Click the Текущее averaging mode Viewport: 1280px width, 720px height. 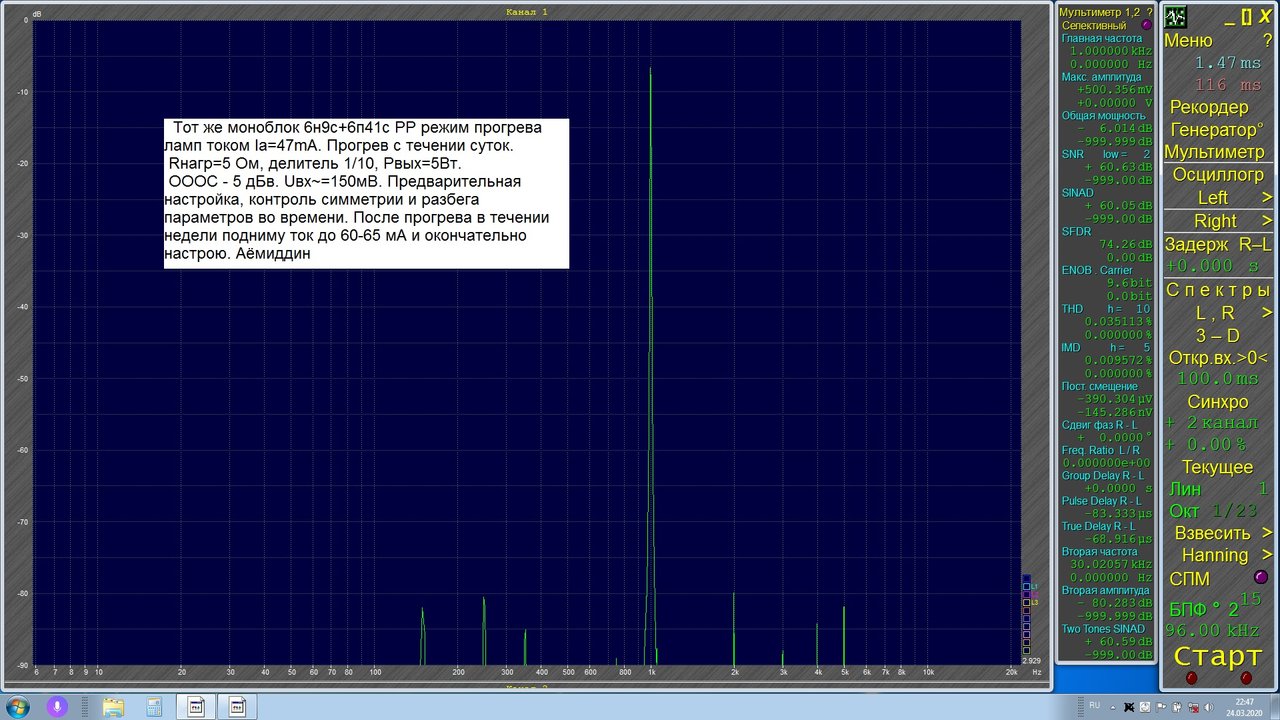[1217, 467]
